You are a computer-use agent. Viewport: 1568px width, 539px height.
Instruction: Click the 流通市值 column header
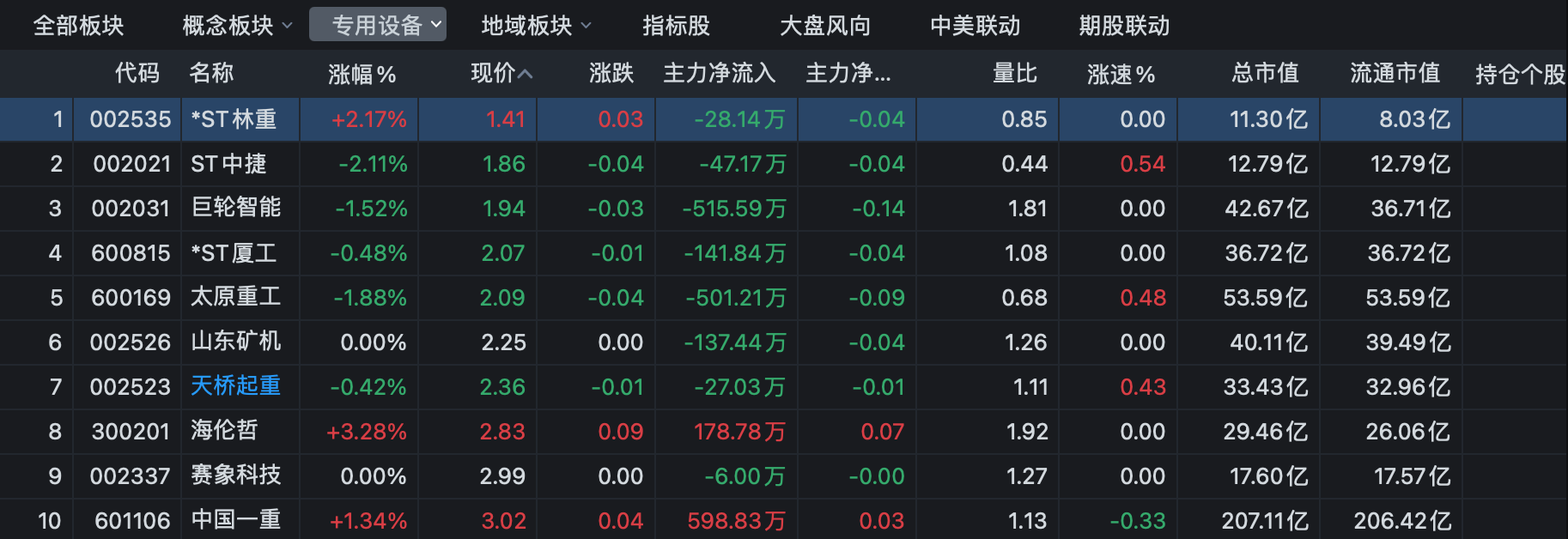pyautogui.click(x=1395, y=74)
